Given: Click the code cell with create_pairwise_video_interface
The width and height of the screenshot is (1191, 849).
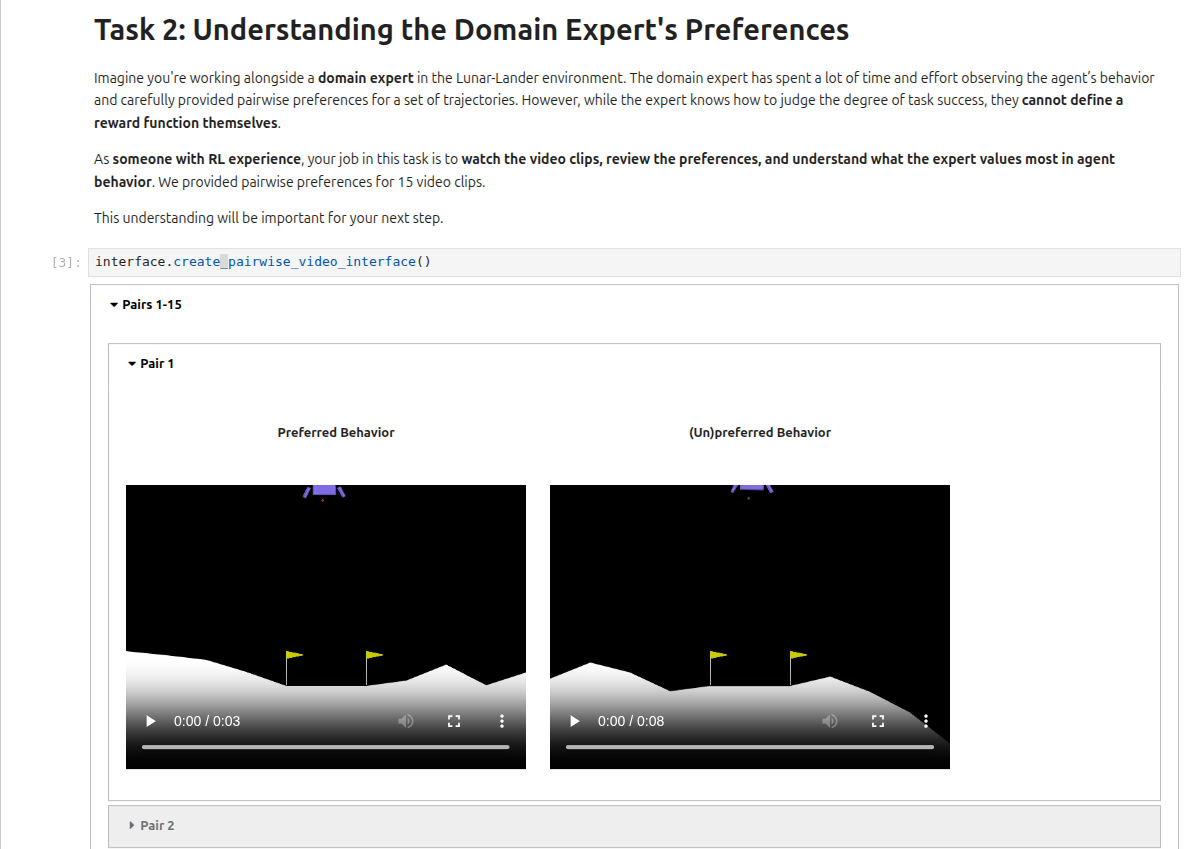Looking at the screenshot, I should [634, 262].
